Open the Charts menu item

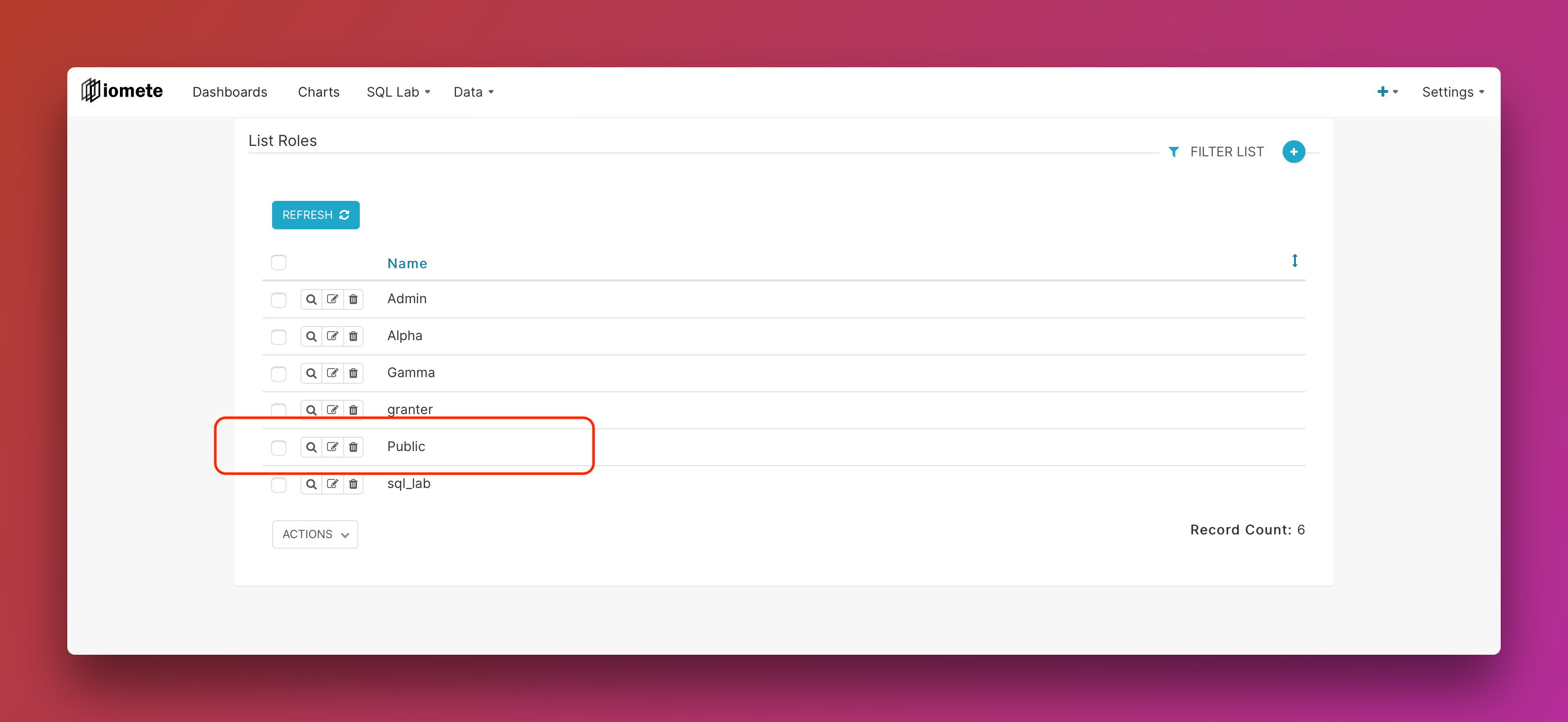click(319, 92)
